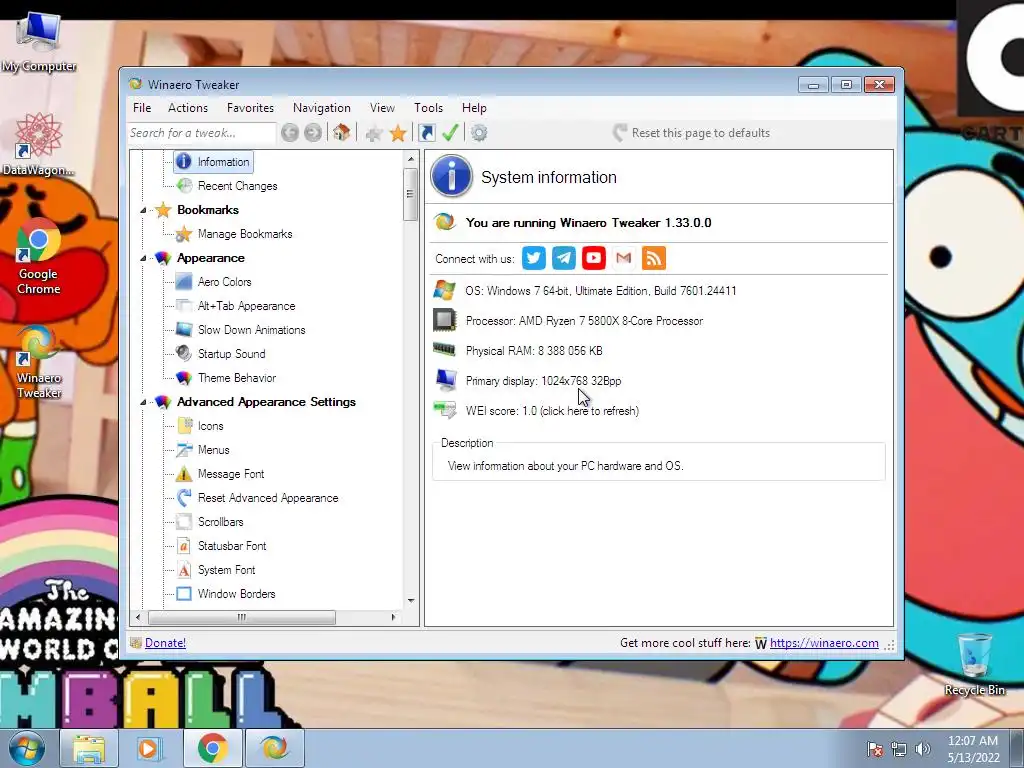Open settings gear icon in toolbar
This screenshot has width=1024, height=768.
[479, 133]
